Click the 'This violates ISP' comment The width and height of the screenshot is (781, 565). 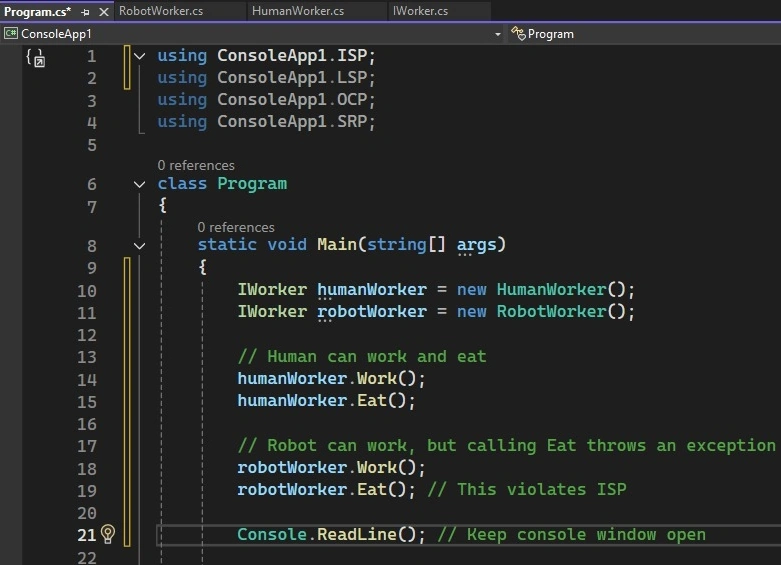pyautogui.click(x=527, y=490)
